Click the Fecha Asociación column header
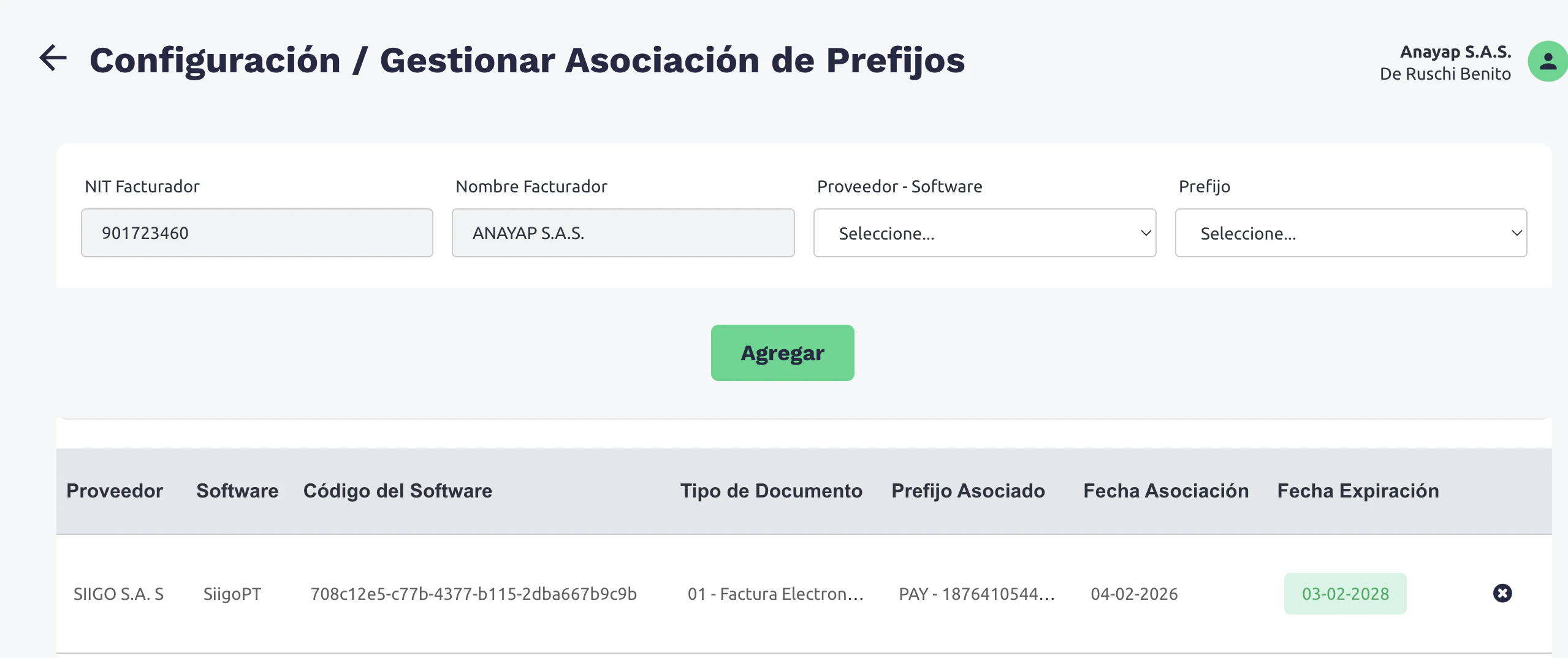This screenshot has width=1568, height=658. [x=1165, y=491]
